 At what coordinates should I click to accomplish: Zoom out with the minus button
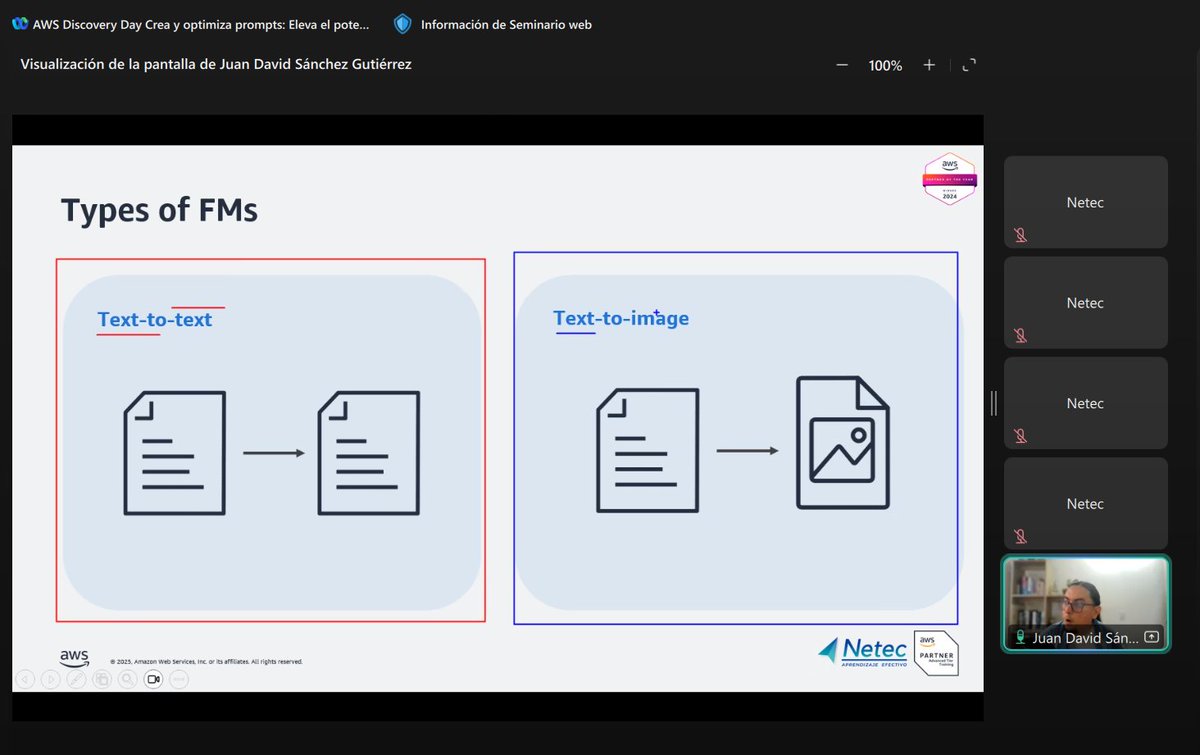pyautogui.click(x=841, y=64)
